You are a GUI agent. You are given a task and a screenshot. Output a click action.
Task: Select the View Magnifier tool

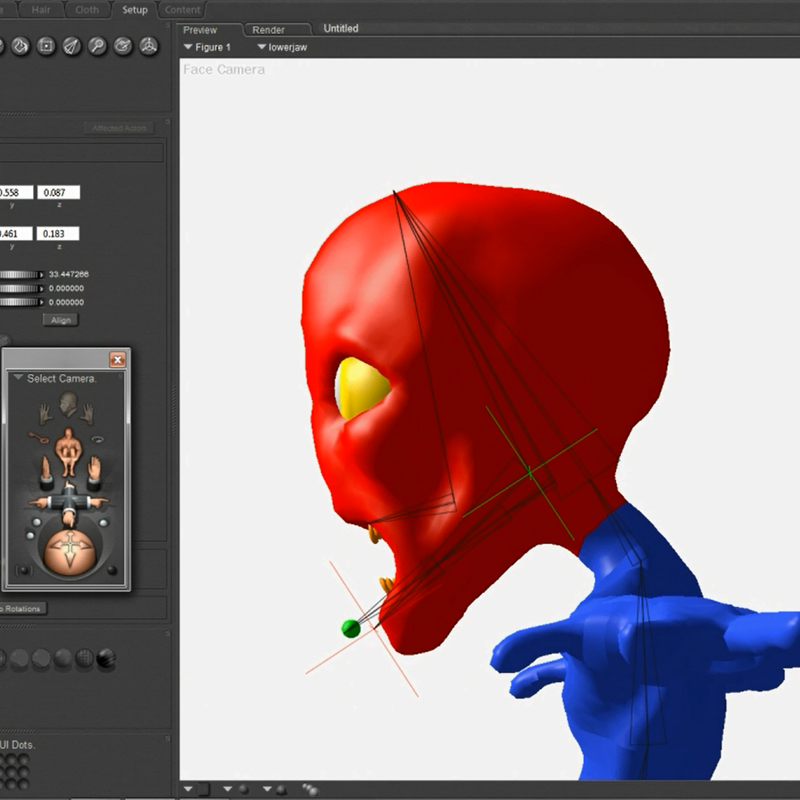tap(97, 46)
